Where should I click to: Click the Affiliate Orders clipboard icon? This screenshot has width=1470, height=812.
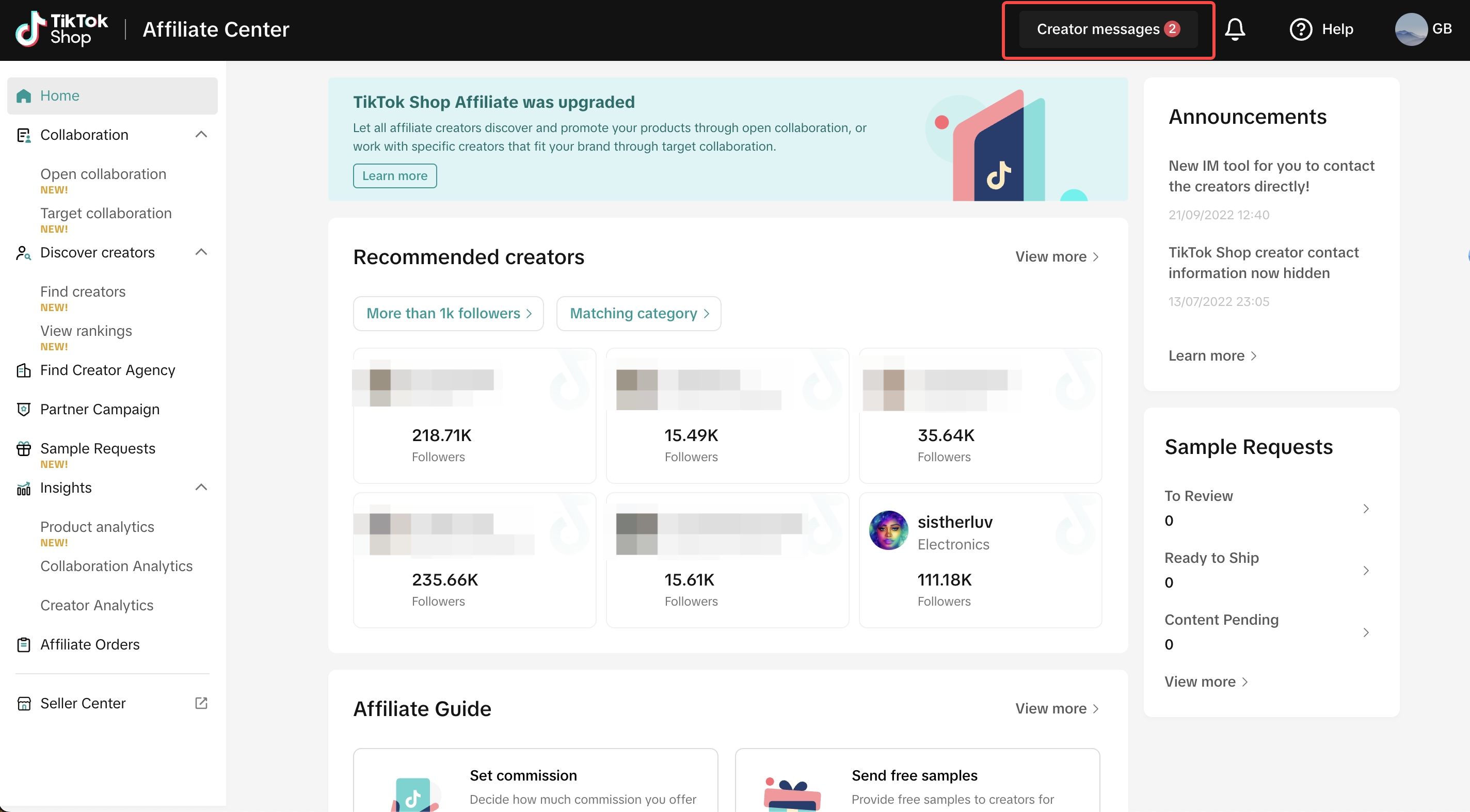click(x=23, y=644)
